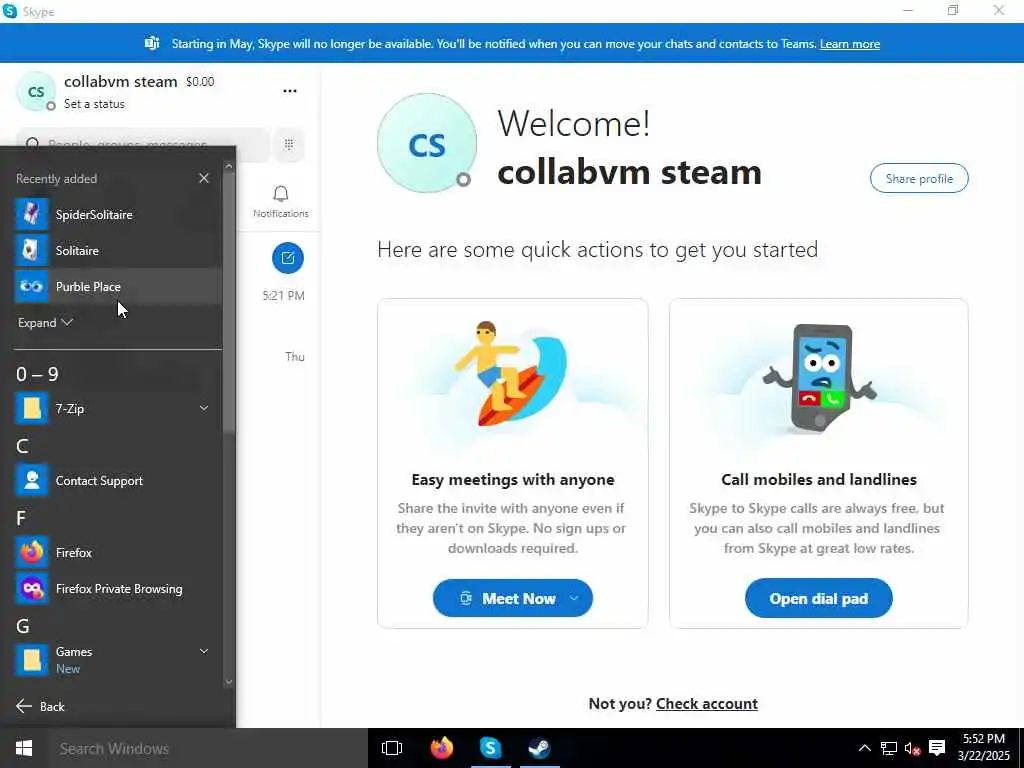Launch Firefox from the Start menu
The height and width of the screenshot is (768, 1024).
pyautogui.click(x=118, y=552)
